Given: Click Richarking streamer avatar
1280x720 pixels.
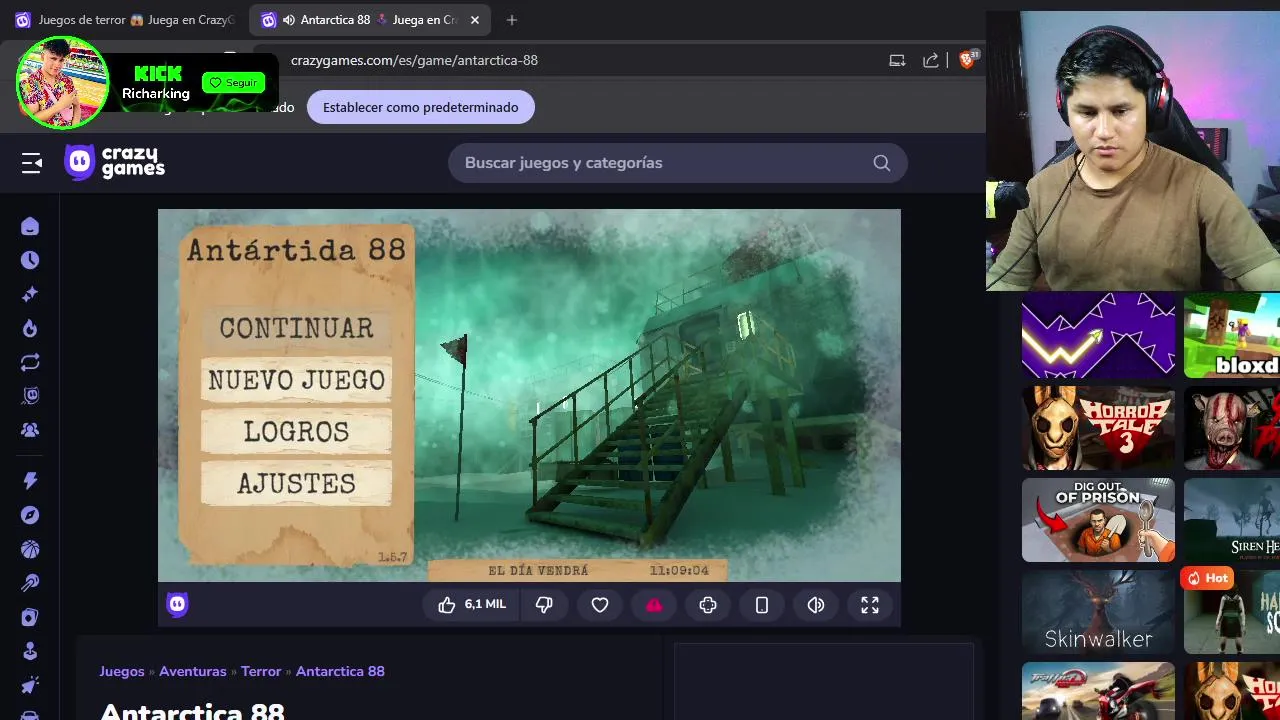Looking at the screenshot, I should click(62, 83).
